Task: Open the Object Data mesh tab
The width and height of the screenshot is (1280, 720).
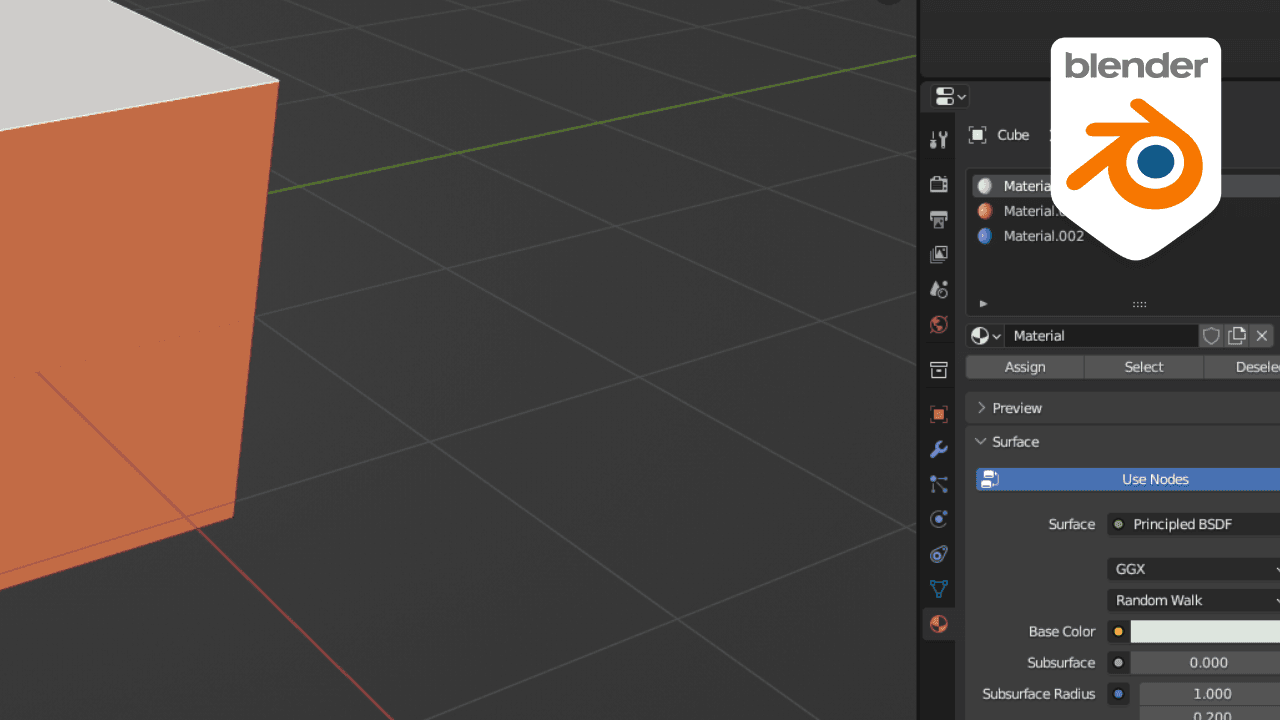Action: coord(938,589)
